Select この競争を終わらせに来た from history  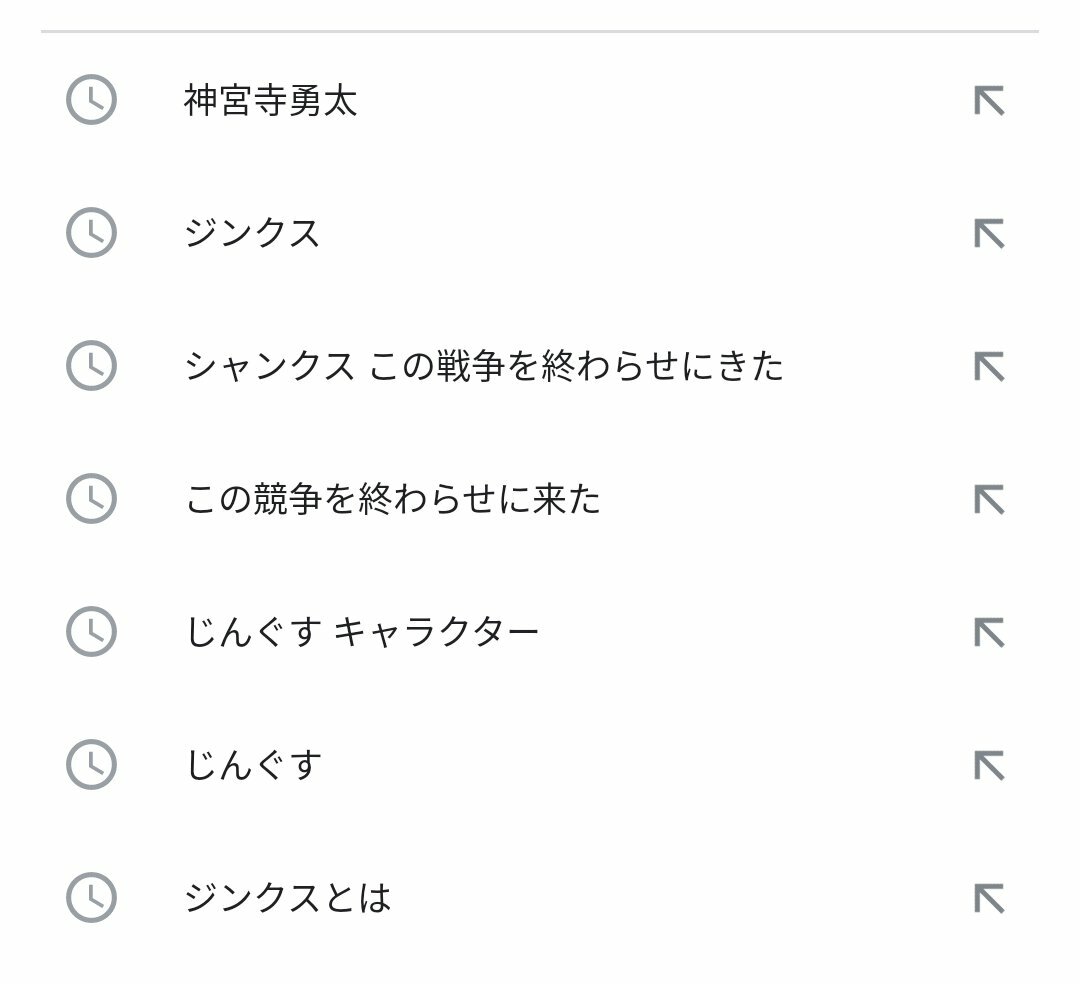click(393, 499)
